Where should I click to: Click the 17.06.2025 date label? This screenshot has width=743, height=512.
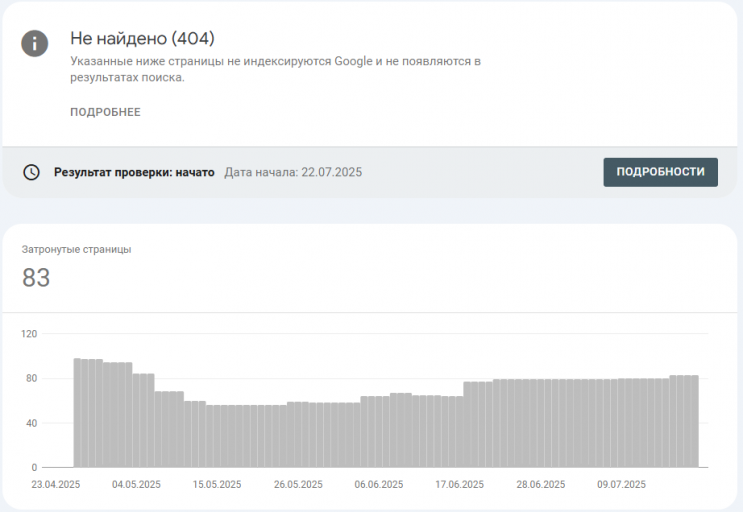pos(460,485)
